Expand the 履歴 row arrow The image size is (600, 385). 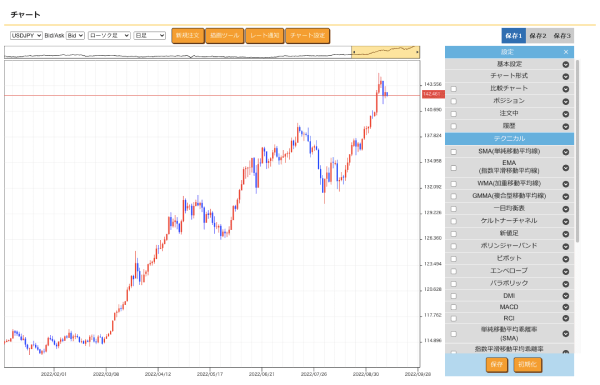click(566, 127)
